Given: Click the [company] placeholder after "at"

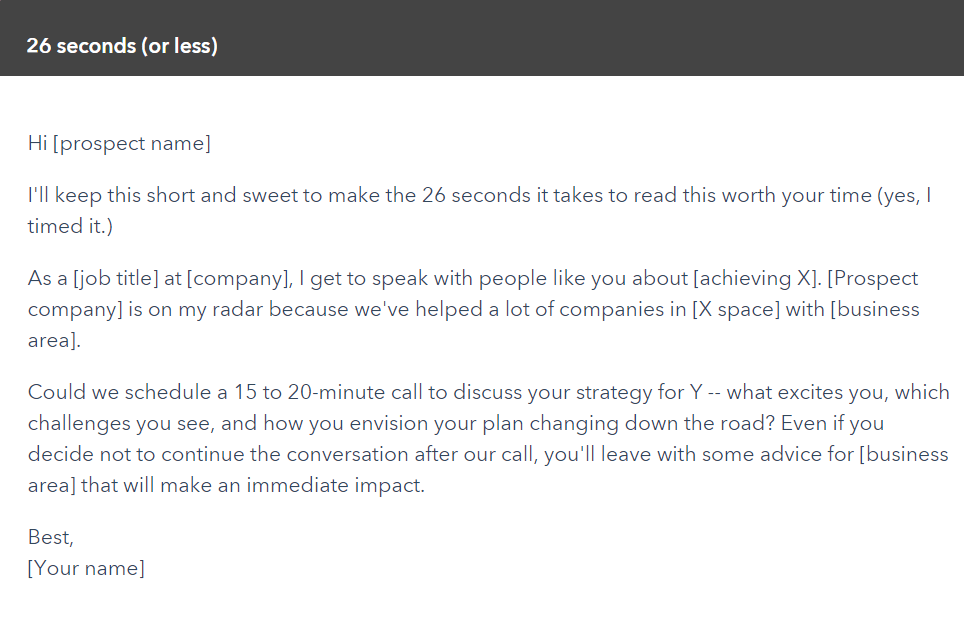Looking at the screenshot, I should point(239,278).
